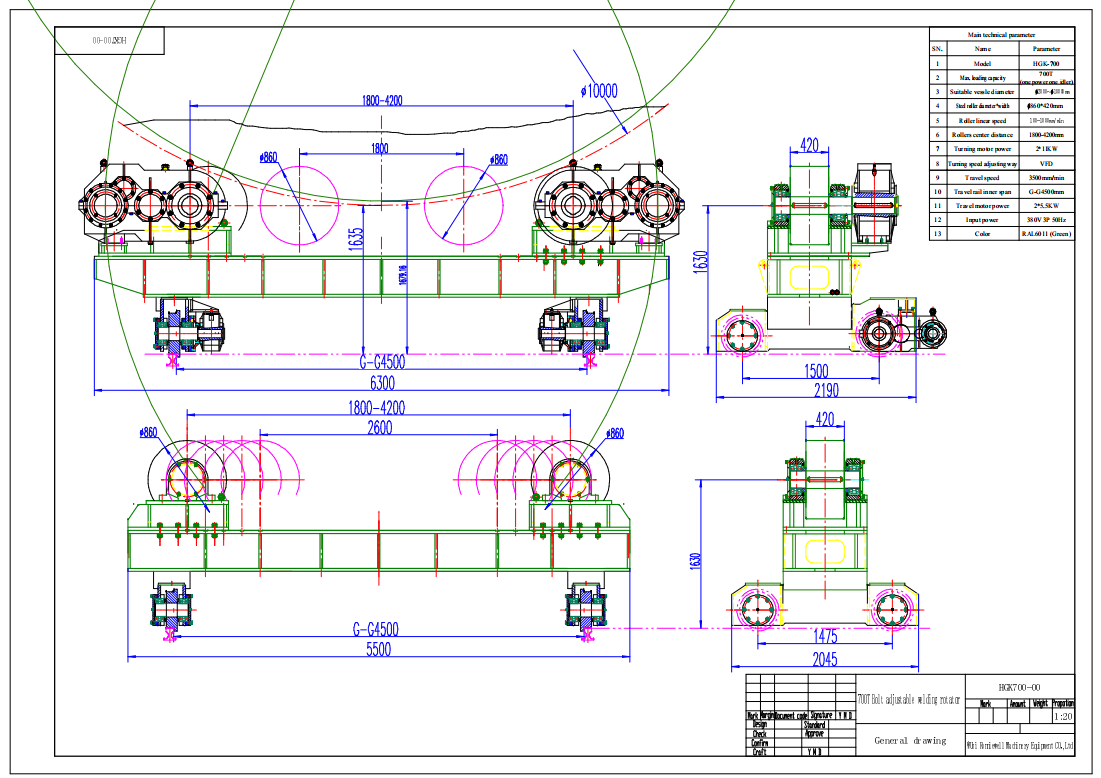1101x778 pixels.
Task: Select the 1:20 proportion value
Action: click(x=1064, y=717)
